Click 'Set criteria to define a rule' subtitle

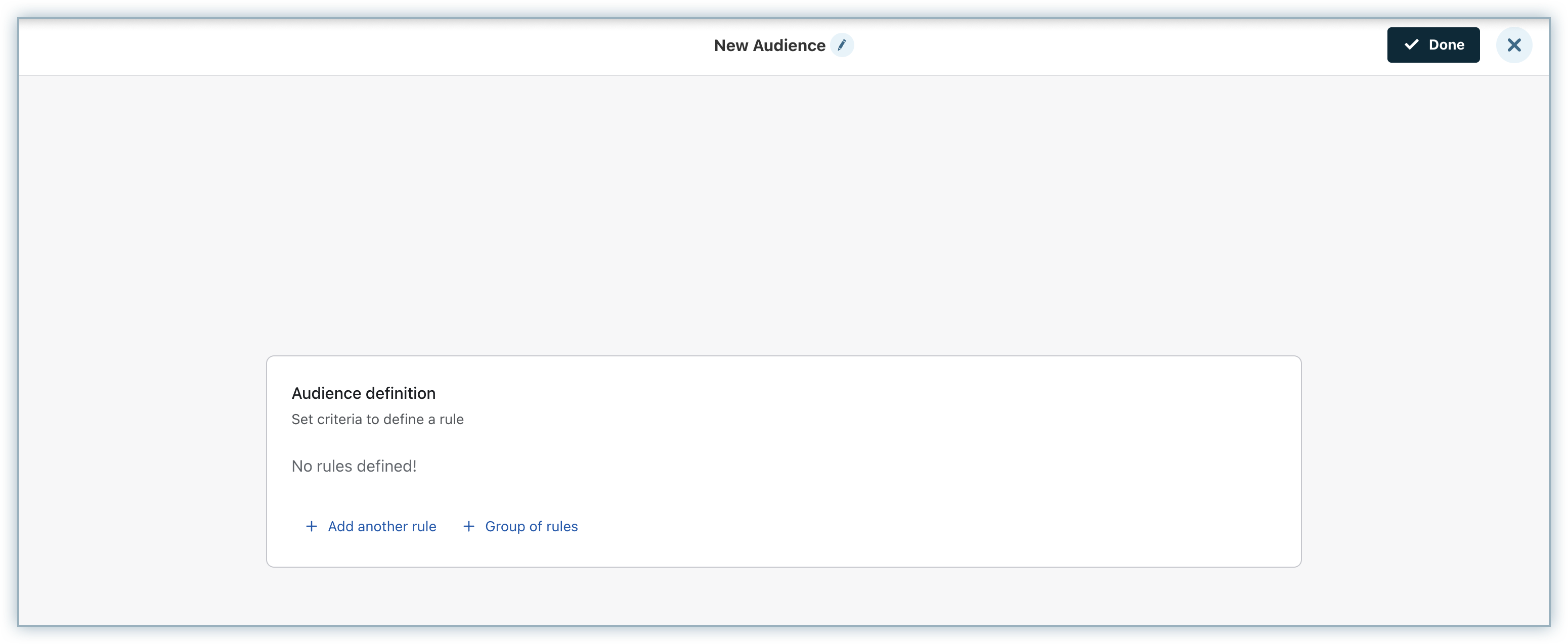coord(377,420)
